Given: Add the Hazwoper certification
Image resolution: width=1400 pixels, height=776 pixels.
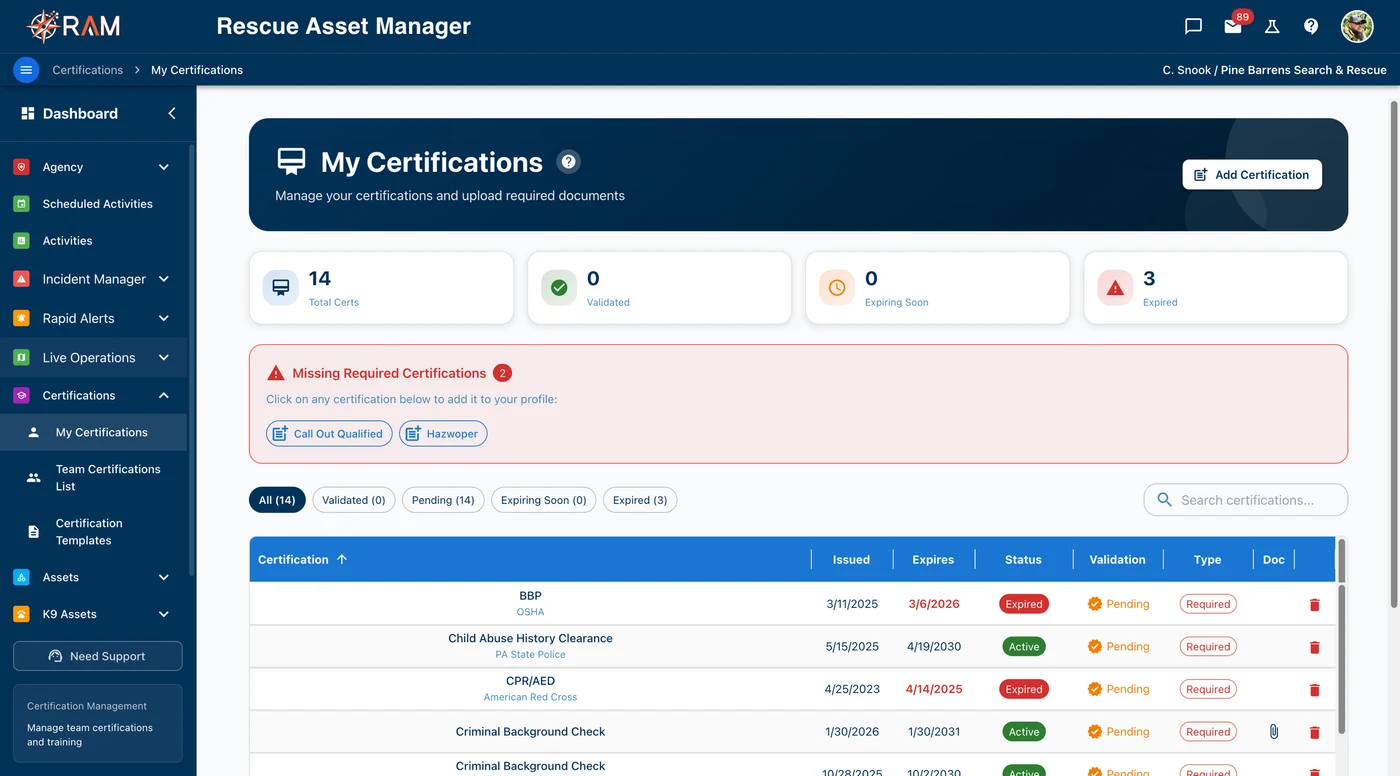Looking at the screenshot, I should click(x=443, y=433).
